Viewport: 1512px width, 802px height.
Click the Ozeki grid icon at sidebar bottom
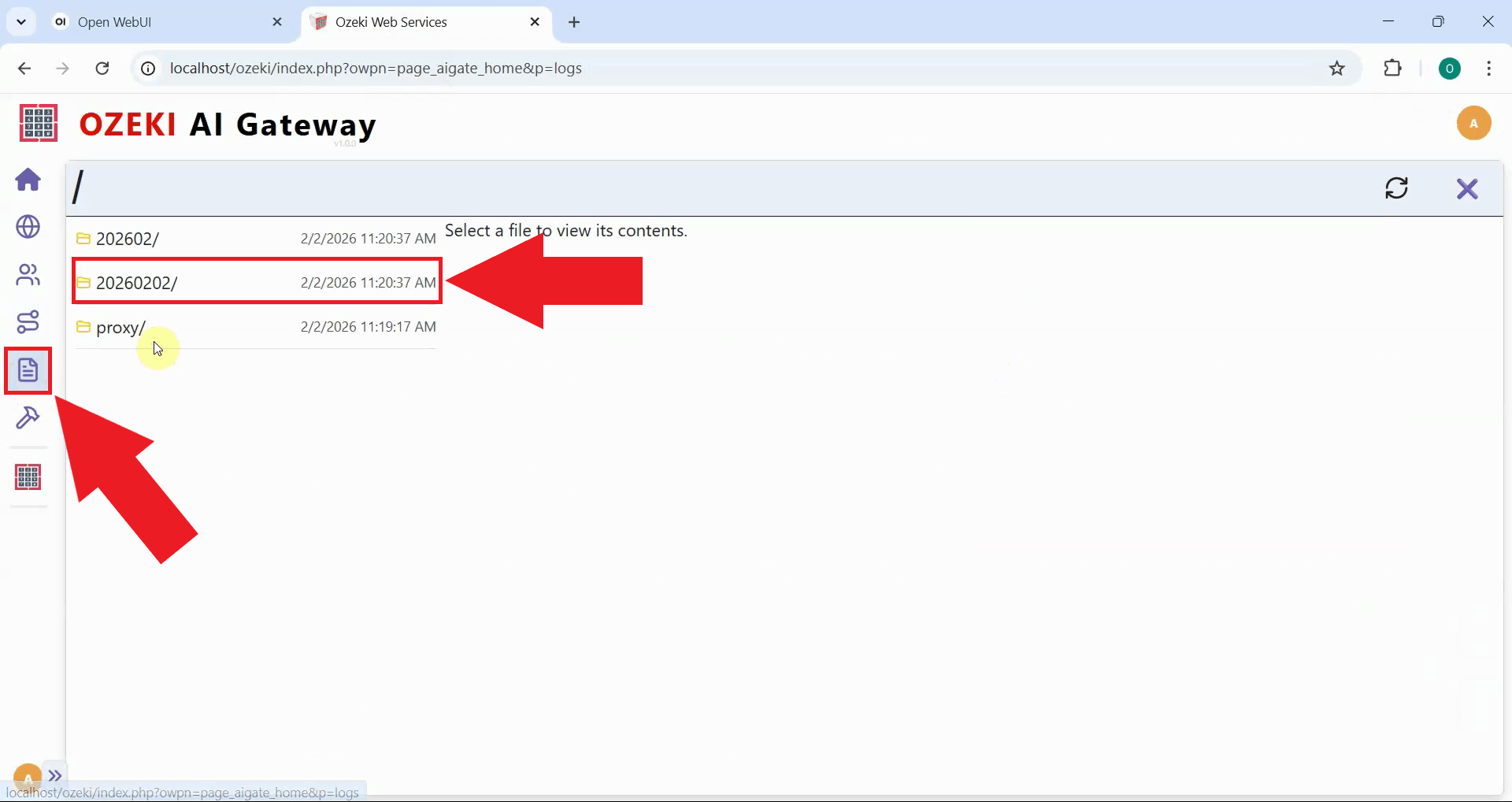[28, 477]
